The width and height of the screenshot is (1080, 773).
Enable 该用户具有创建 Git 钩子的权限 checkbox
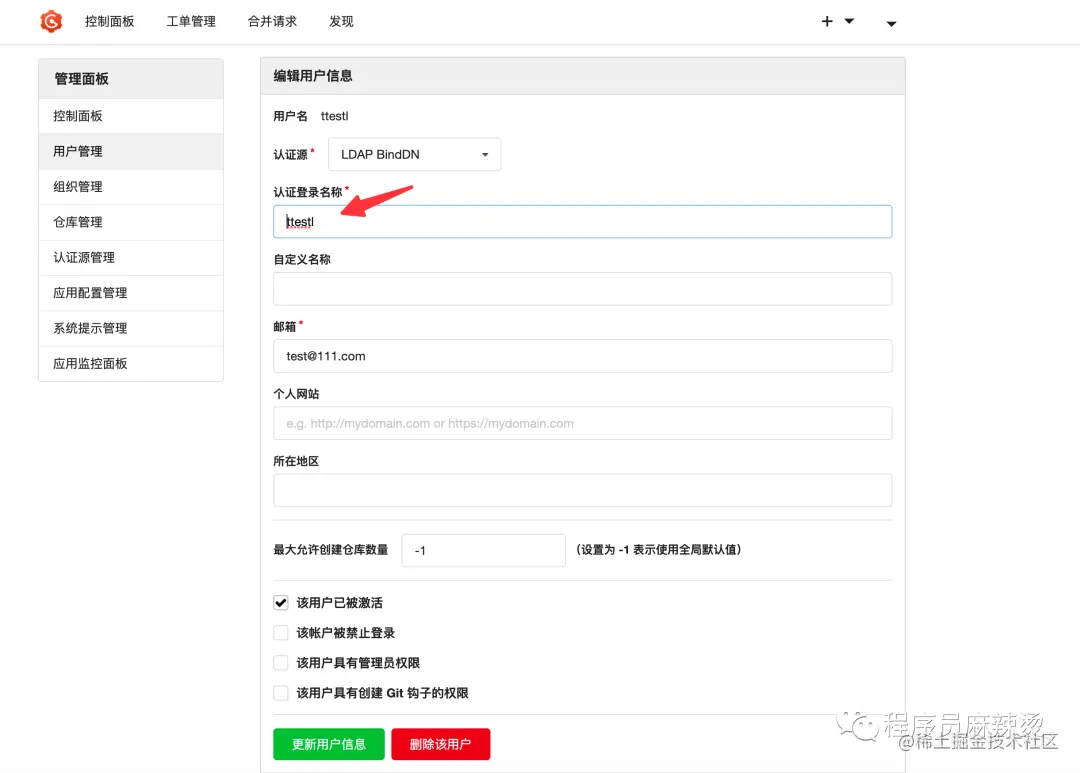click(x=281, y=693)
